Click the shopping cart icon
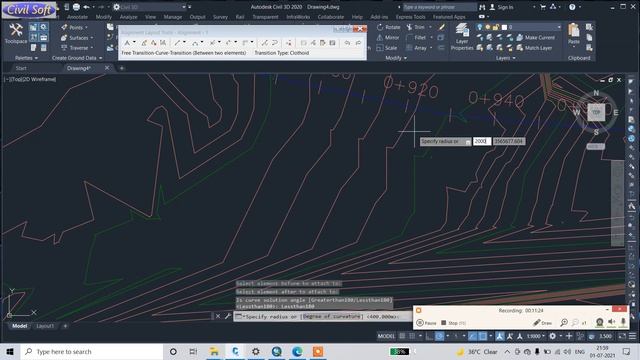The width and height of the screenshot is (640, 360). click(x=542, y=7)
